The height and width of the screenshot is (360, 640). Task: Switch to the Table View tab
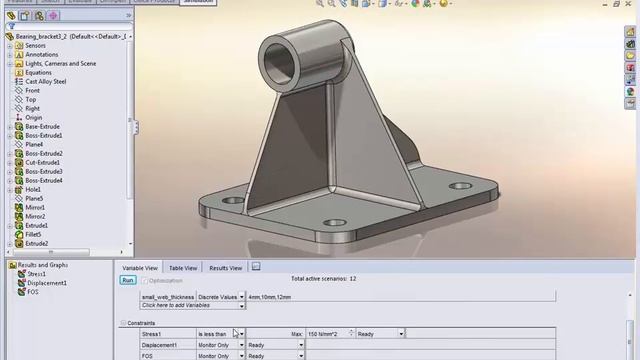(x=183, y=268)
